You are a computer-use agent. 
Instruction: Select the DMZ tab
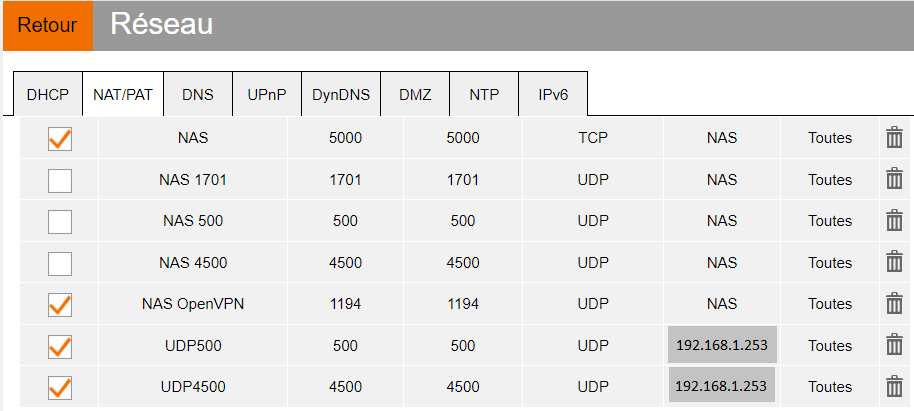pos(415,94)
